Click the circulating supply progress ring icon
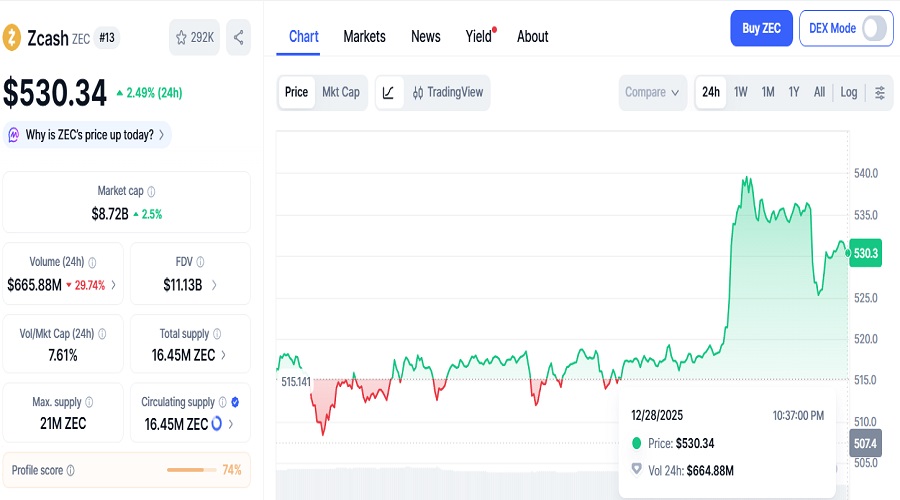Image resolution: width=900 pixels, height=500 pixels. pyautogui.click(x=216, y=424)
